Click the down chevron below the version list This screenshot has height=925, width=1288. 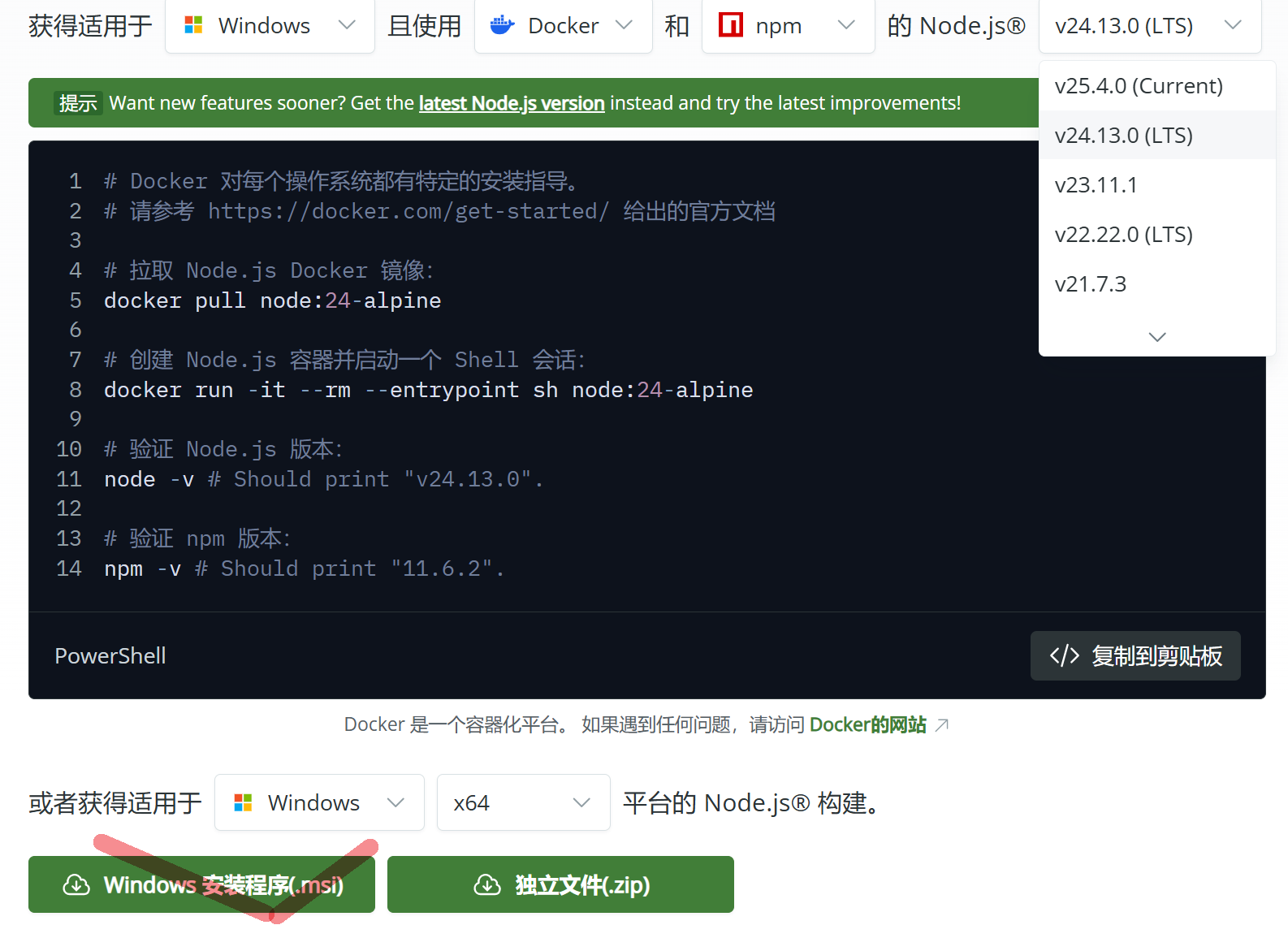(x=1157, y=336)
